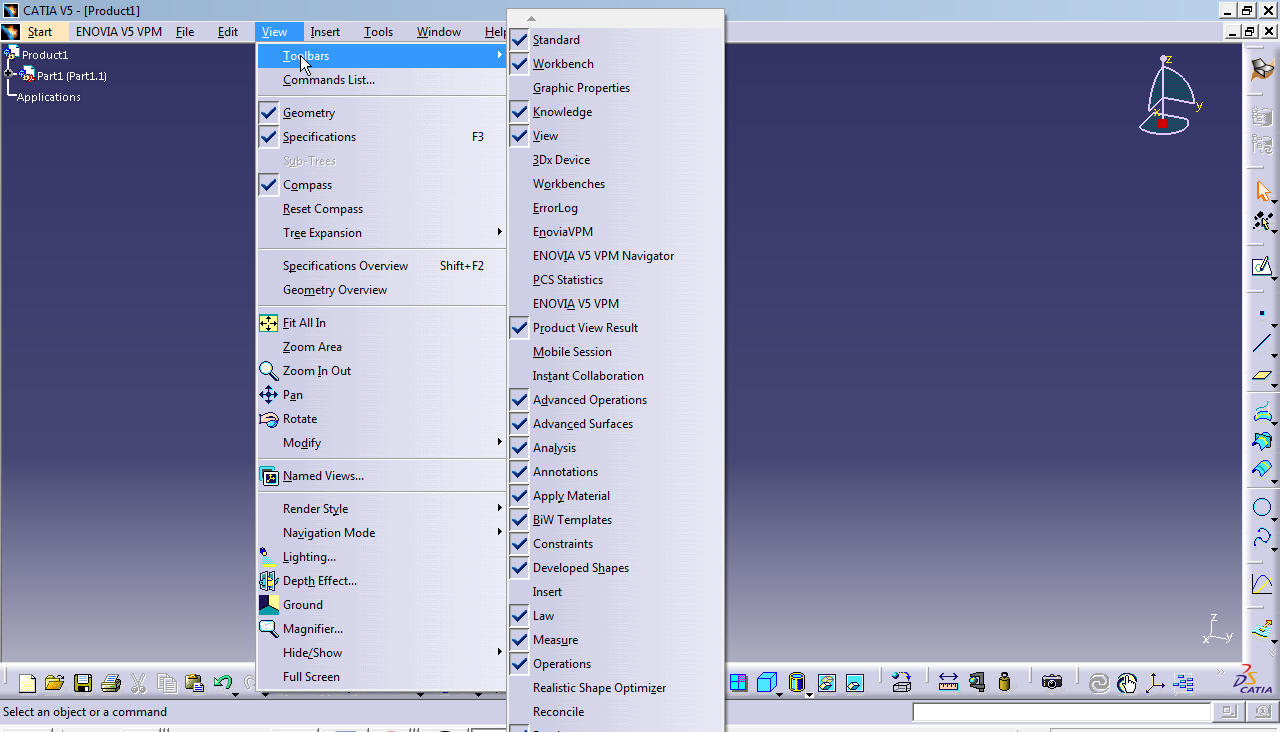This screenshot has height=732, width=1280.
Task: Open the ENOVIA V5 VPM menu
Action: click(x=119, y=32)
